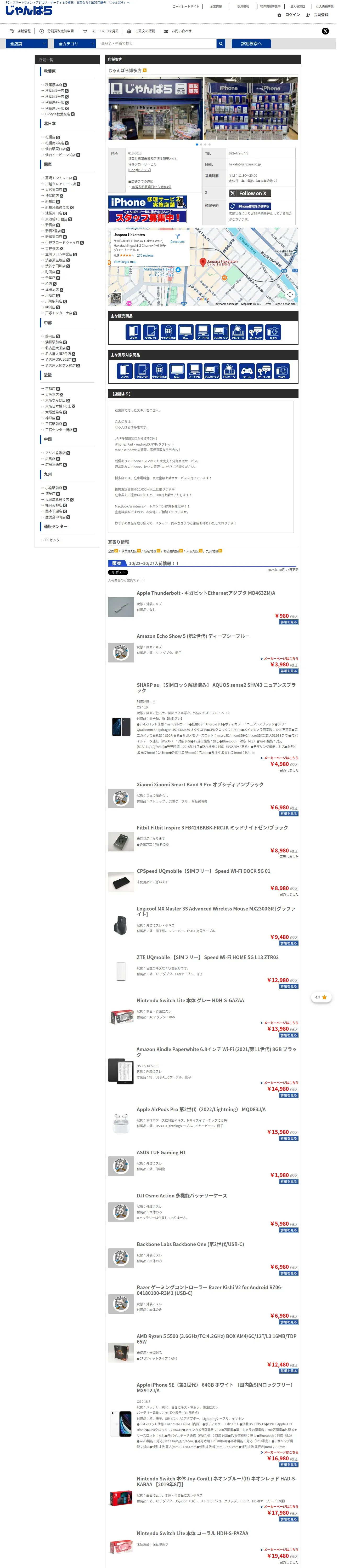
Task: Open the X icon in the header
Action: [x=325, y=31]
